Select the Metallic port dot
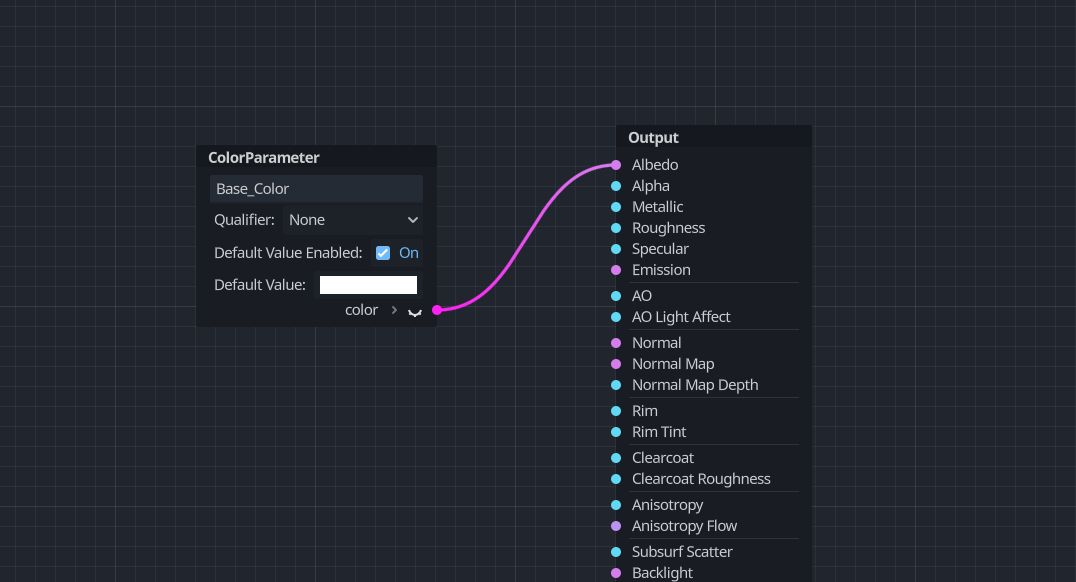 tap(616, 207)
